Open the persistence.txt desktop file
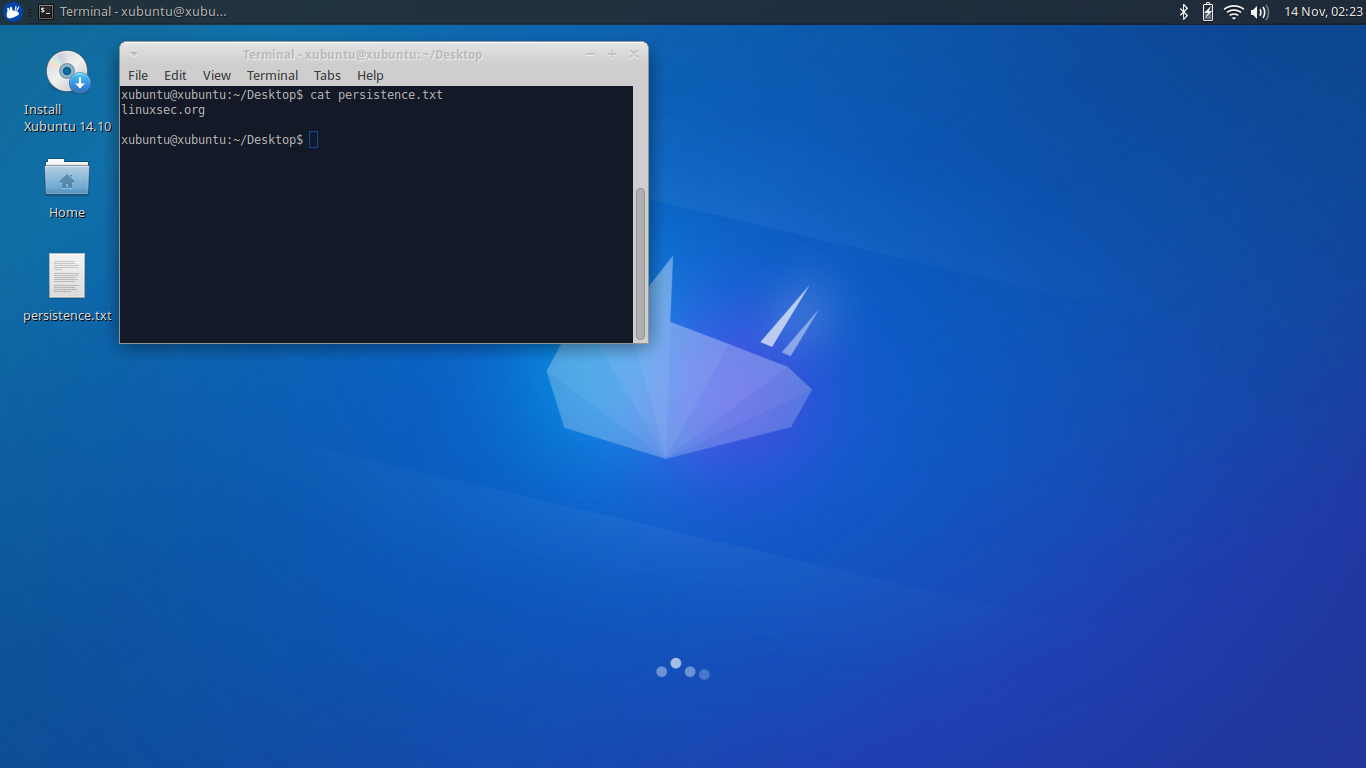This screenshot has width=1366, height=768. (66, 276)
